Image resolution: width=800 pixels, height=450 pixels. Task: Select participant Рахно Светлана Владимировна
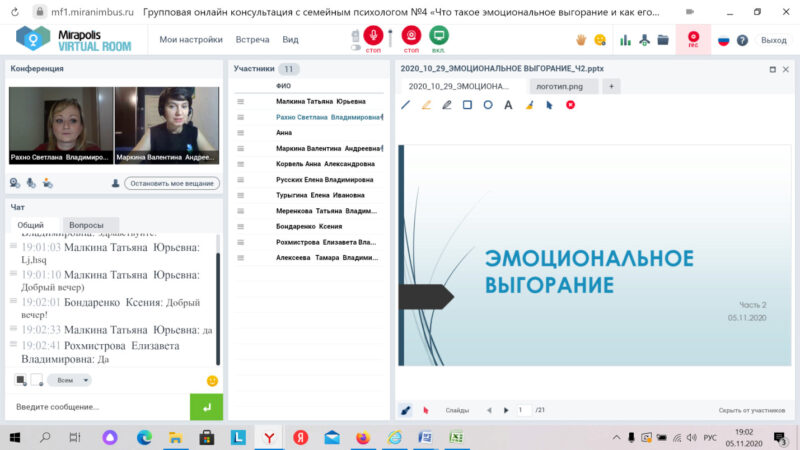click(x=329, y=117)
